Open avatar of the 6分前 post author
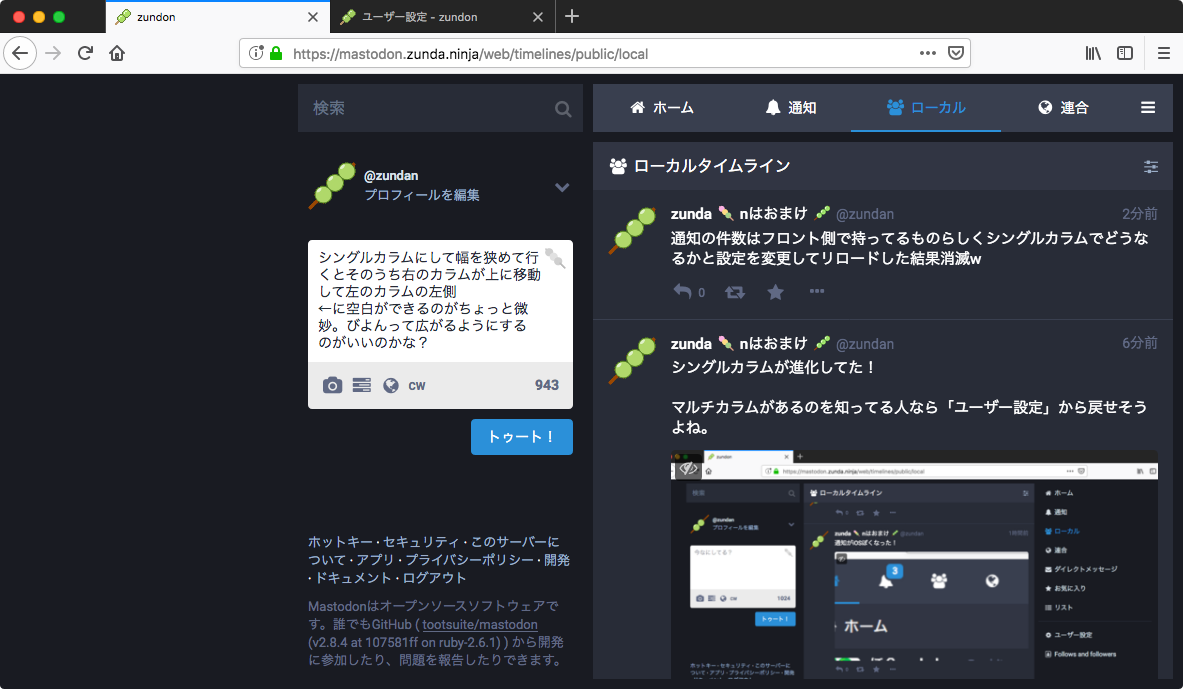1183x689 pixels. pos(633,360)
